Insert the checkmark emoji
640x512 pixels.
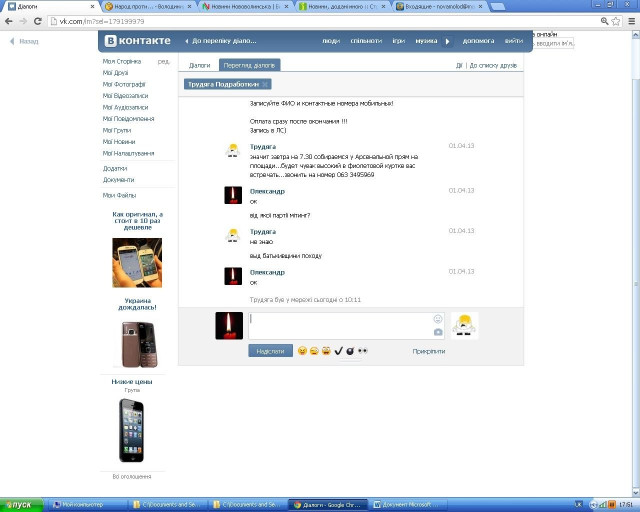point(338,351)
